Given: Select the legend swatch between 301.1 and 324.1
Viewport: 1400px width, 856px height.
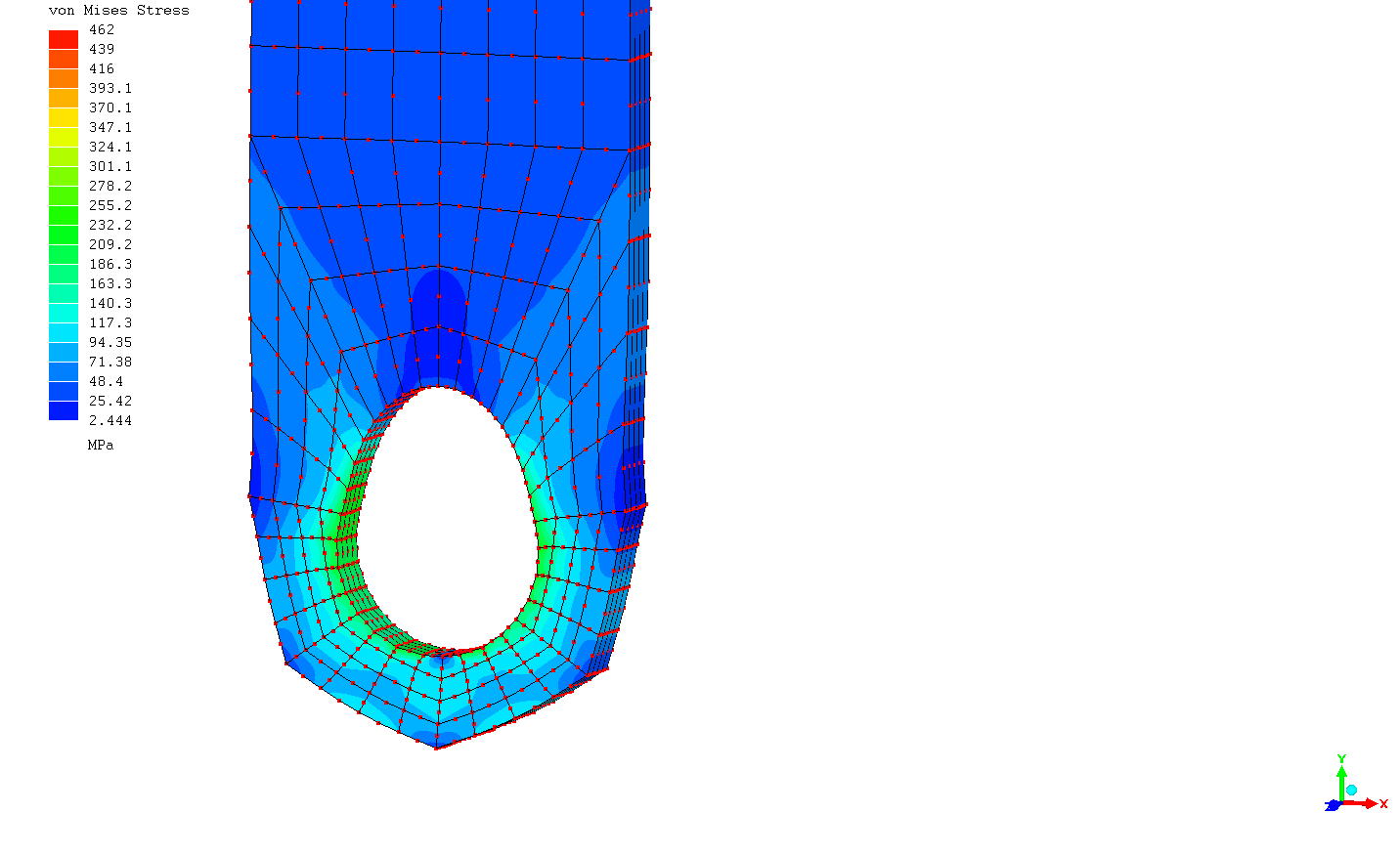Looking at the screenshot, I should [64, 156].
